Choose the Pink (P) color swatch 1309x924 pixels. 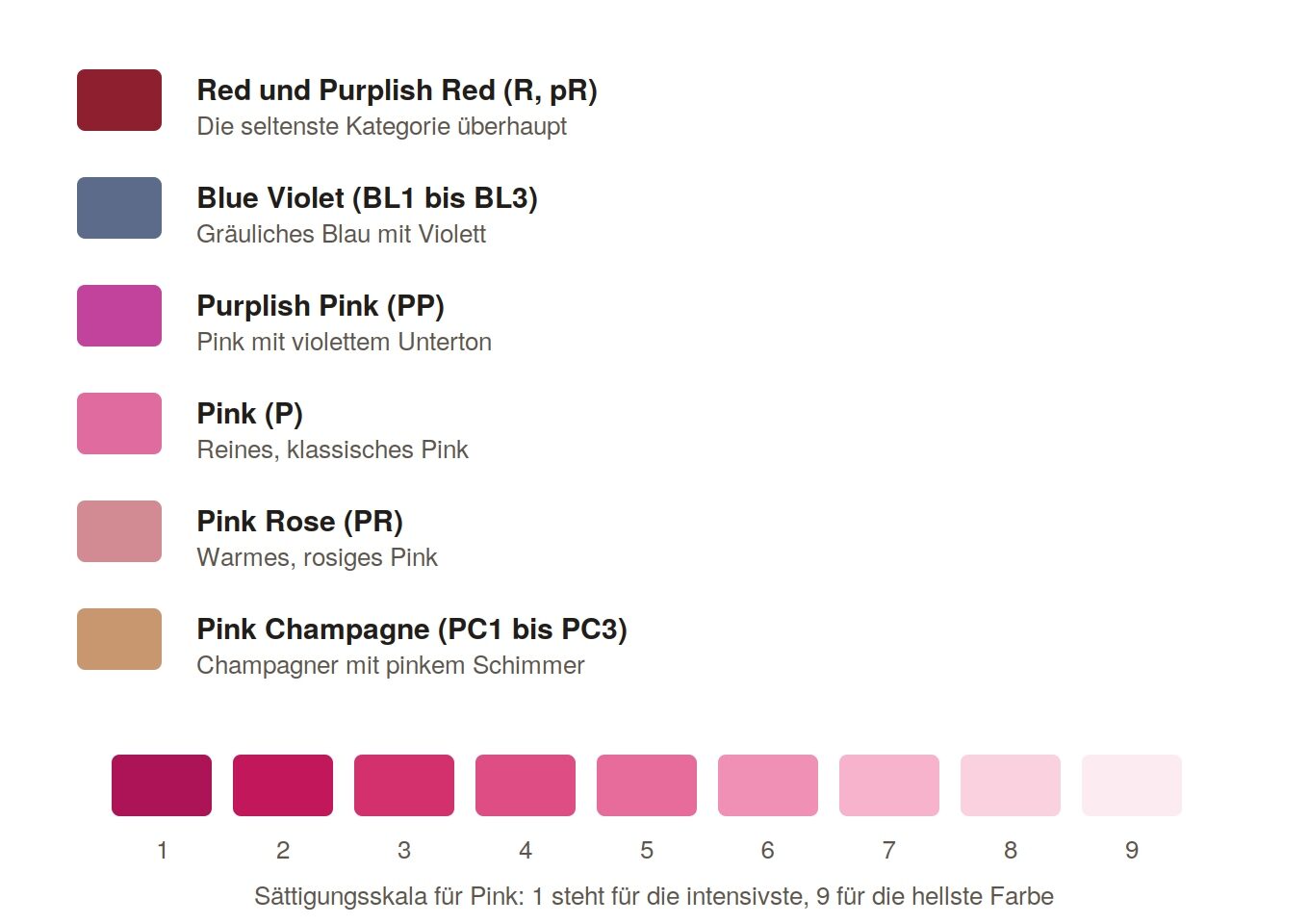[x=119, y=423]
